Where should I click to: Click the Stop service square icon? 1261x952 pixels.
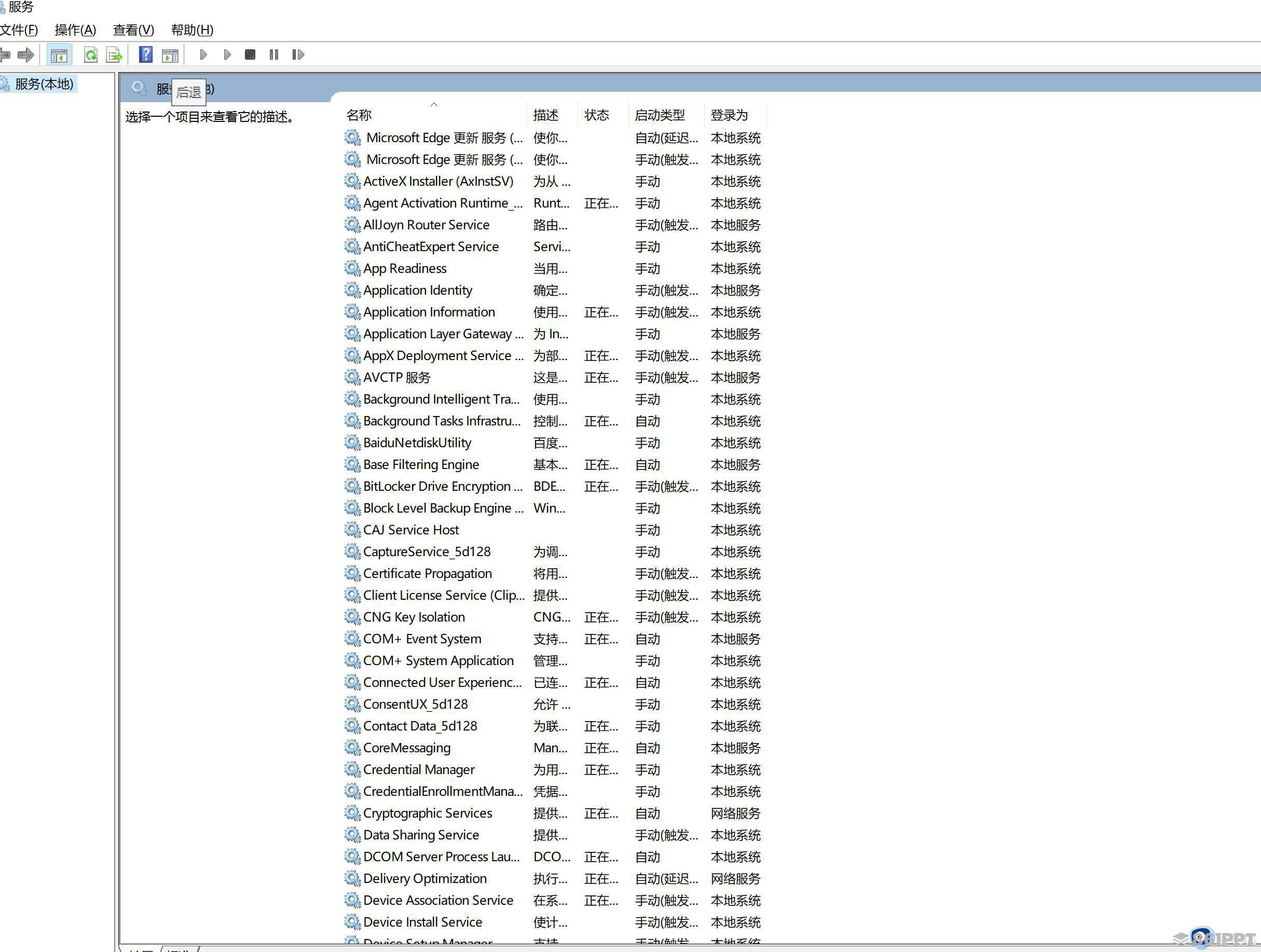pos(250,54)
